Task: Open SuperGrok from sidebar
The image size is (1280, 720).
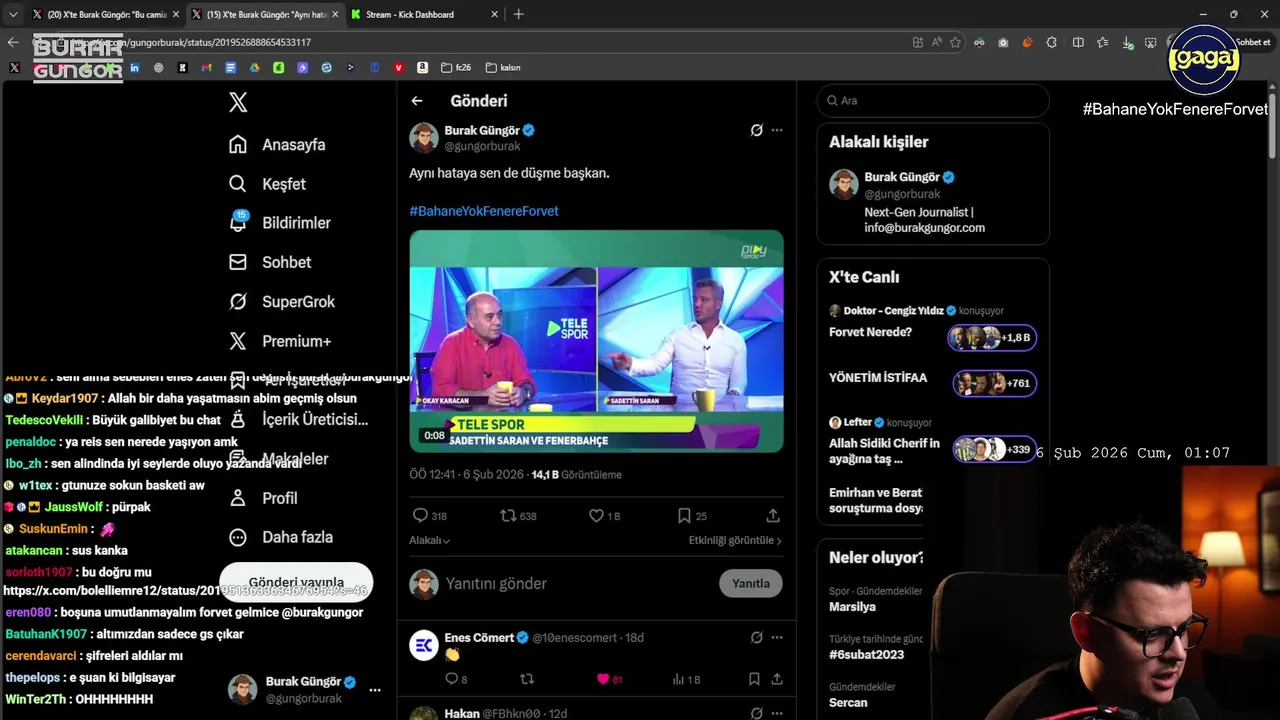Action: pos(282,302)
